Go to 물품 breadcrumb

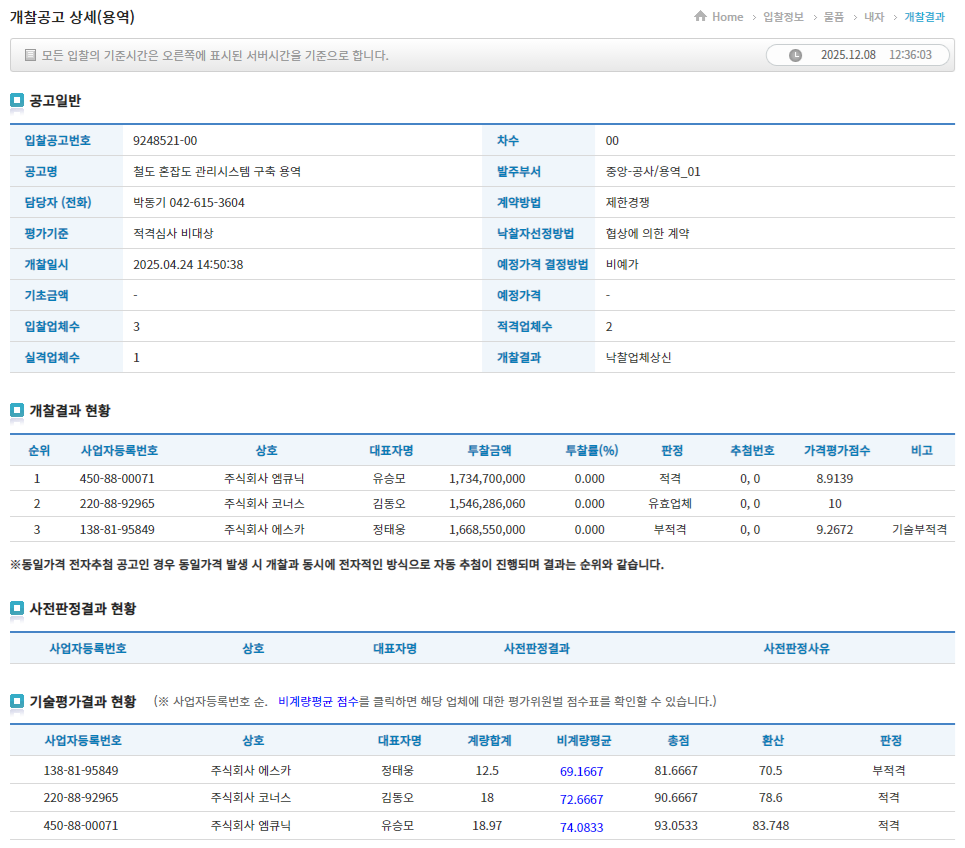point(833,17)
